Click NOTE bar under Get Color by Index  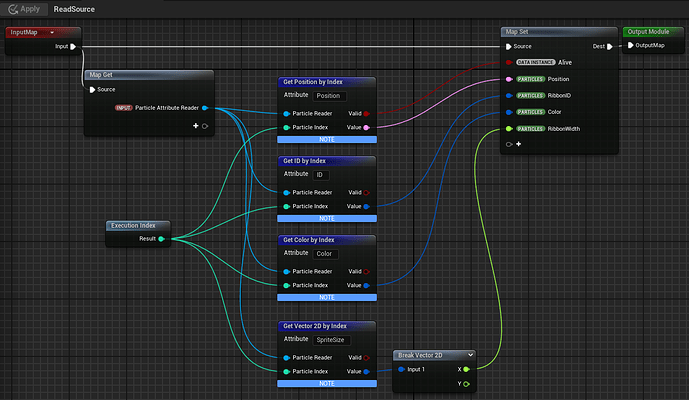[x=327, y=298]
